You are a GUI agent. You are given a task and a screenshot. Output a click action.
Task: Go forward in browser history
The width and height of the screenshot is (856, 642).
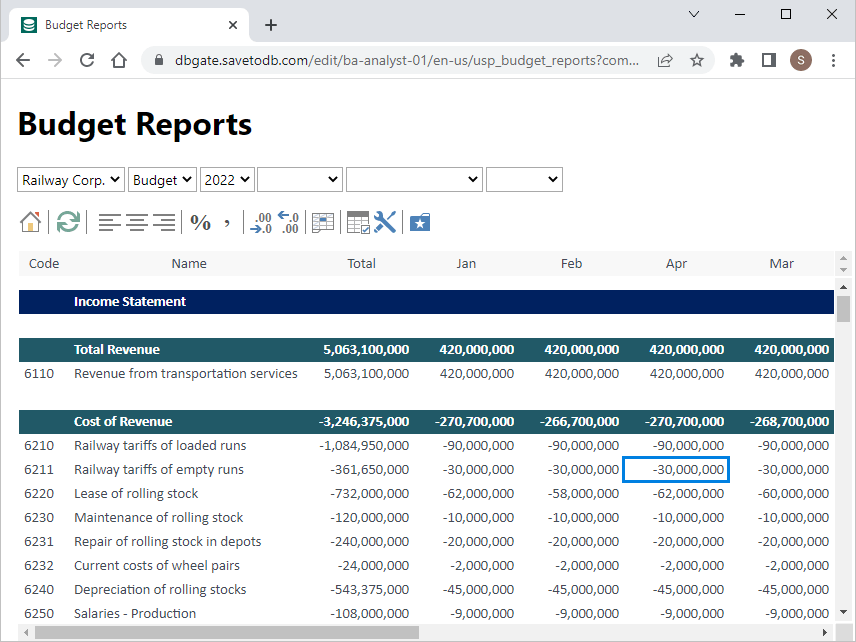(55, 60)
